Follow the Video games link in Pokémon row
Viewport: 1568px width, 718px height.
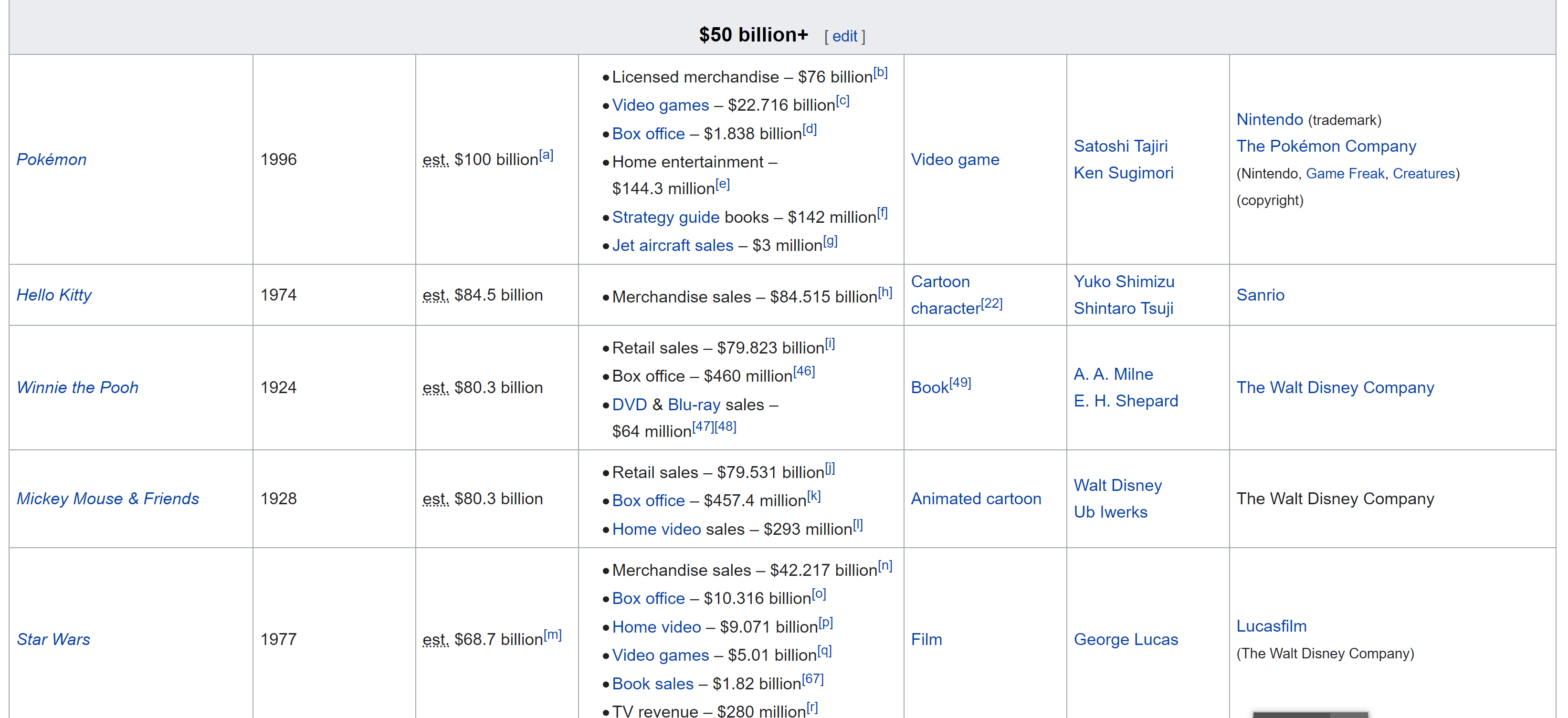point(661,105)
